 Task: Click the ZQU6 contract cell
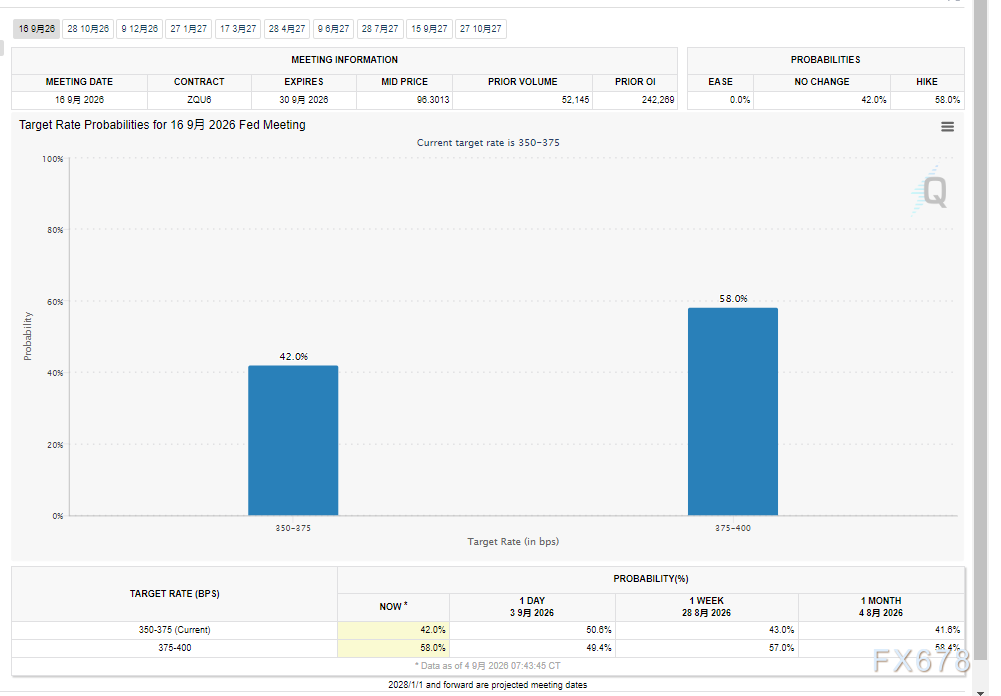pyautogui.click(x=199, y=100)
